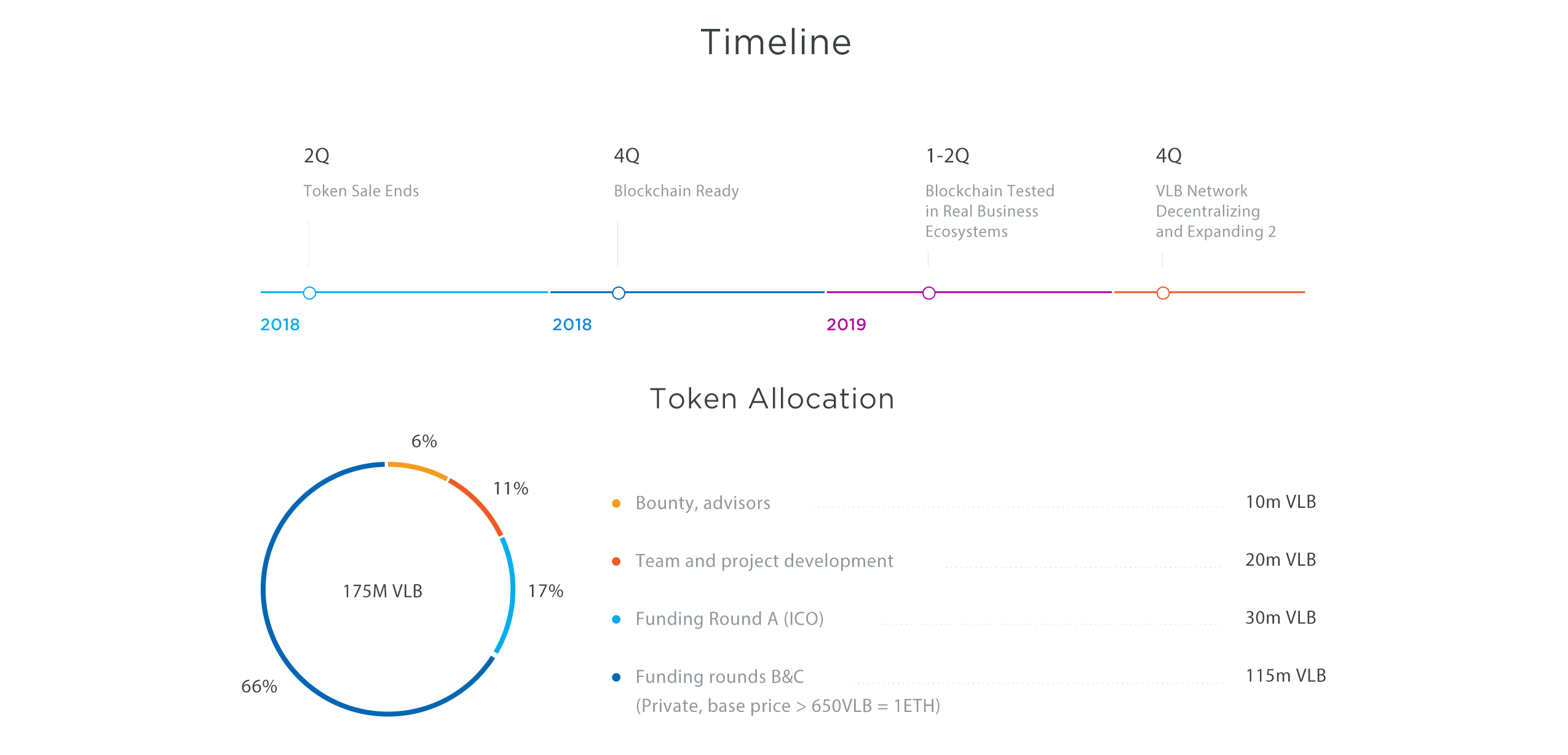Click the purple 1-2Q 2019 timeline marker
Viewport: 1568px width, 755px height.
coord(929,293)
